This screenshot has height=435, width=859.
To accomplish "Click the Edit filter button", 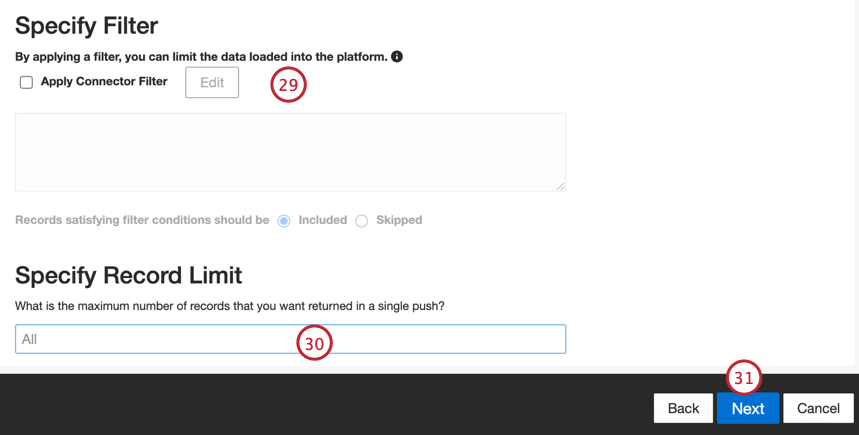I will pyautogui.click(x=212, y=82).
